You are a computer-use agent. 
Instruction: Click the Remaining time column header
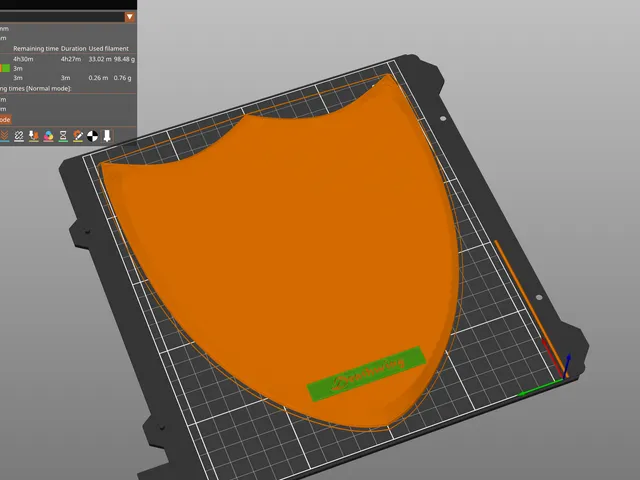click(36, 49)
